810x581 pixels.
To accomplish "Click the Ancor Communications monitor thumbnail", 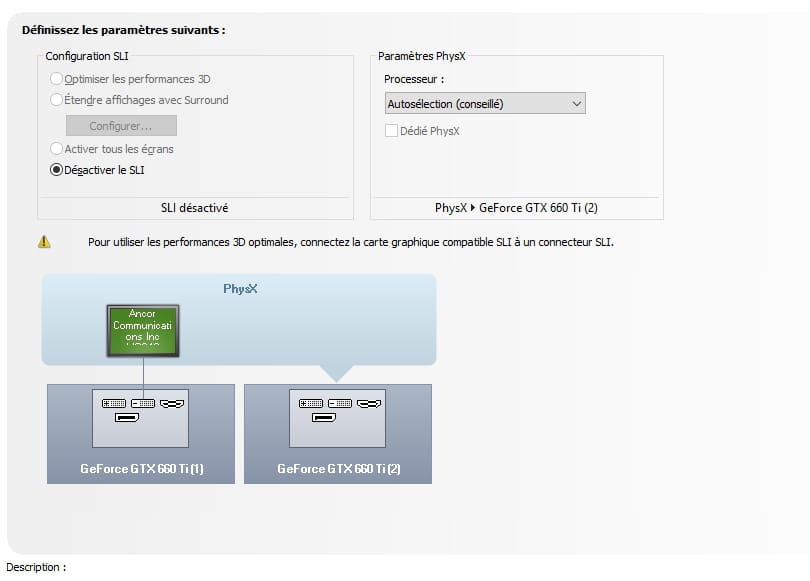I will (143, 331).
